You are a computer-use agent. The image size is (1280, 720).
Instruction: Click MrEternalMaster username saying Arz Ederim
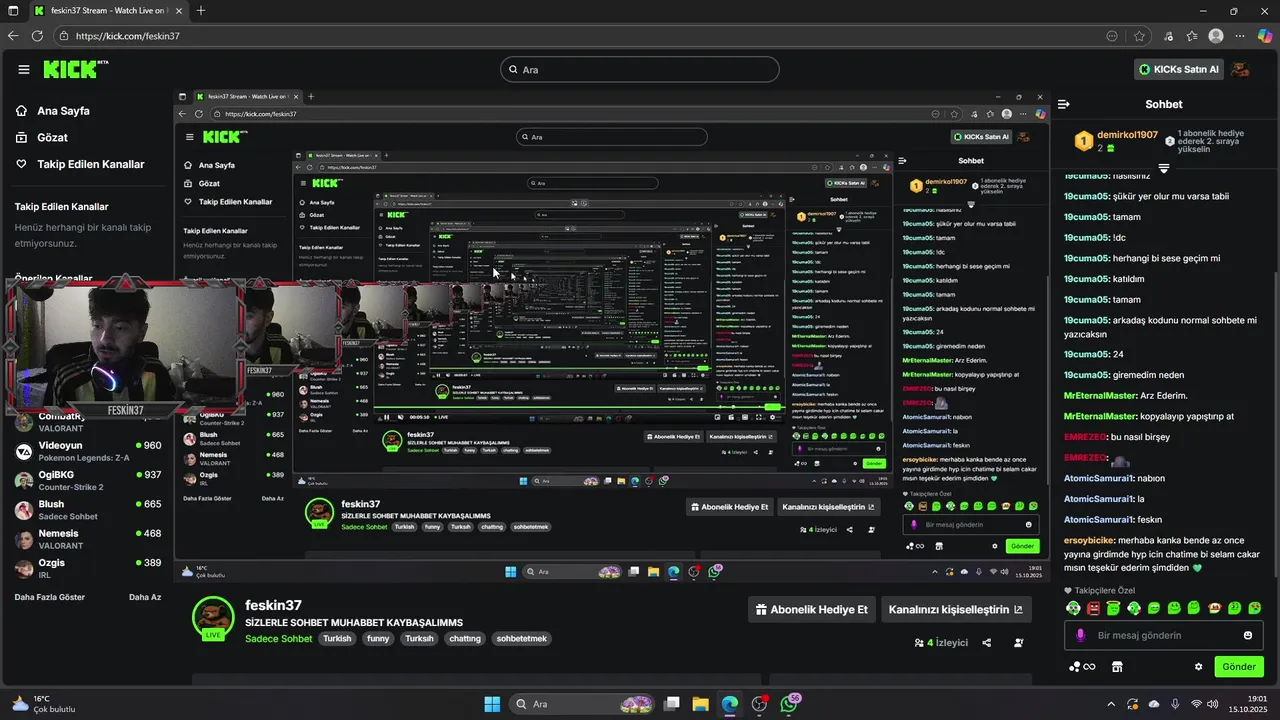click(1099, 396)
